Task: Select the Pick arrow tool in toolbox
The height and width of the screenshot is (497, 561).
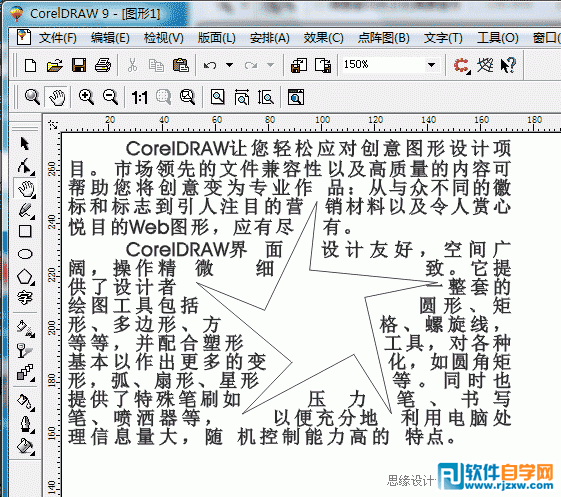Action: [25, 143]
